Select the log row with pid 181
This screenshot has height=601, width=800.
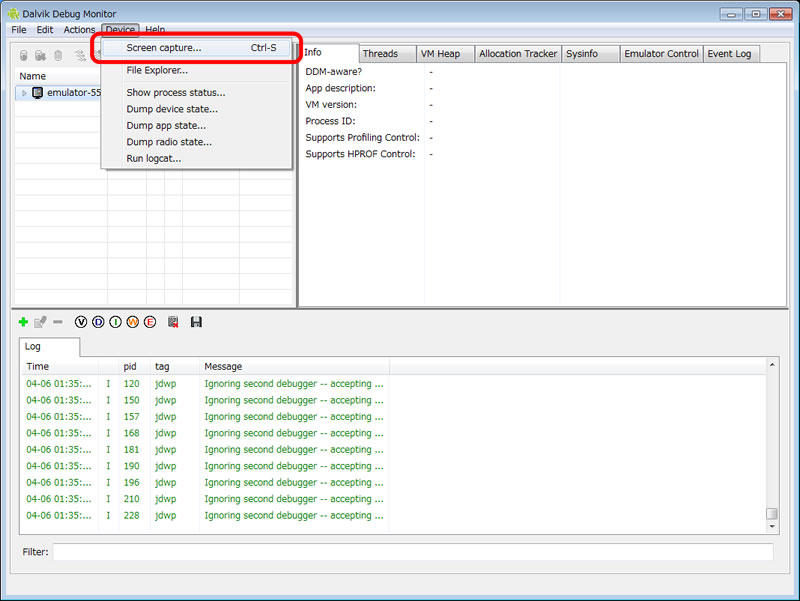[393, 449]
